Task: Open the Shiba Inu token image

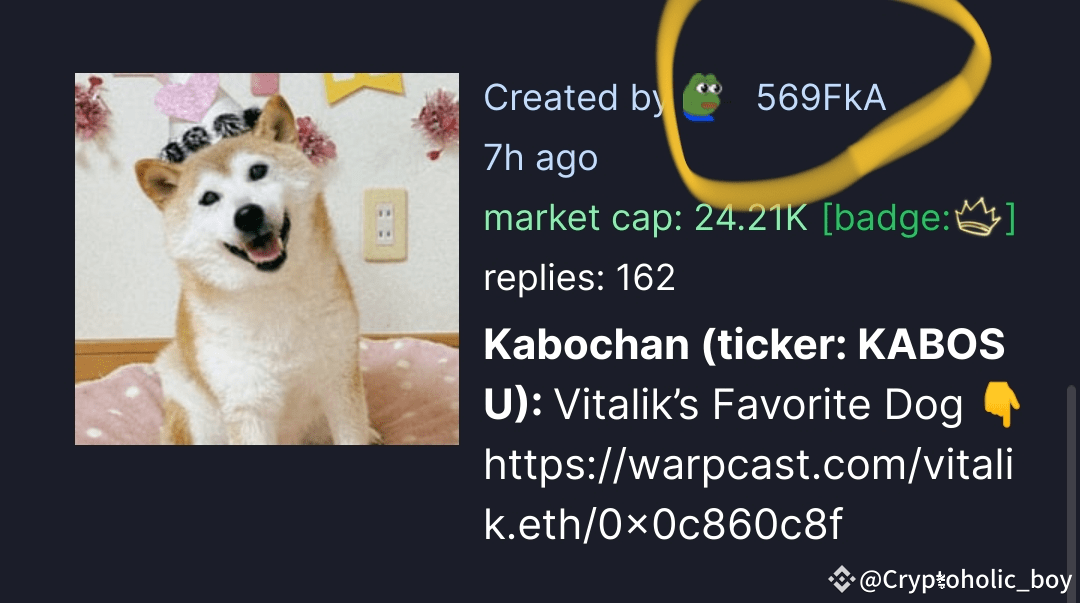Action: click(x=267, y=258)
